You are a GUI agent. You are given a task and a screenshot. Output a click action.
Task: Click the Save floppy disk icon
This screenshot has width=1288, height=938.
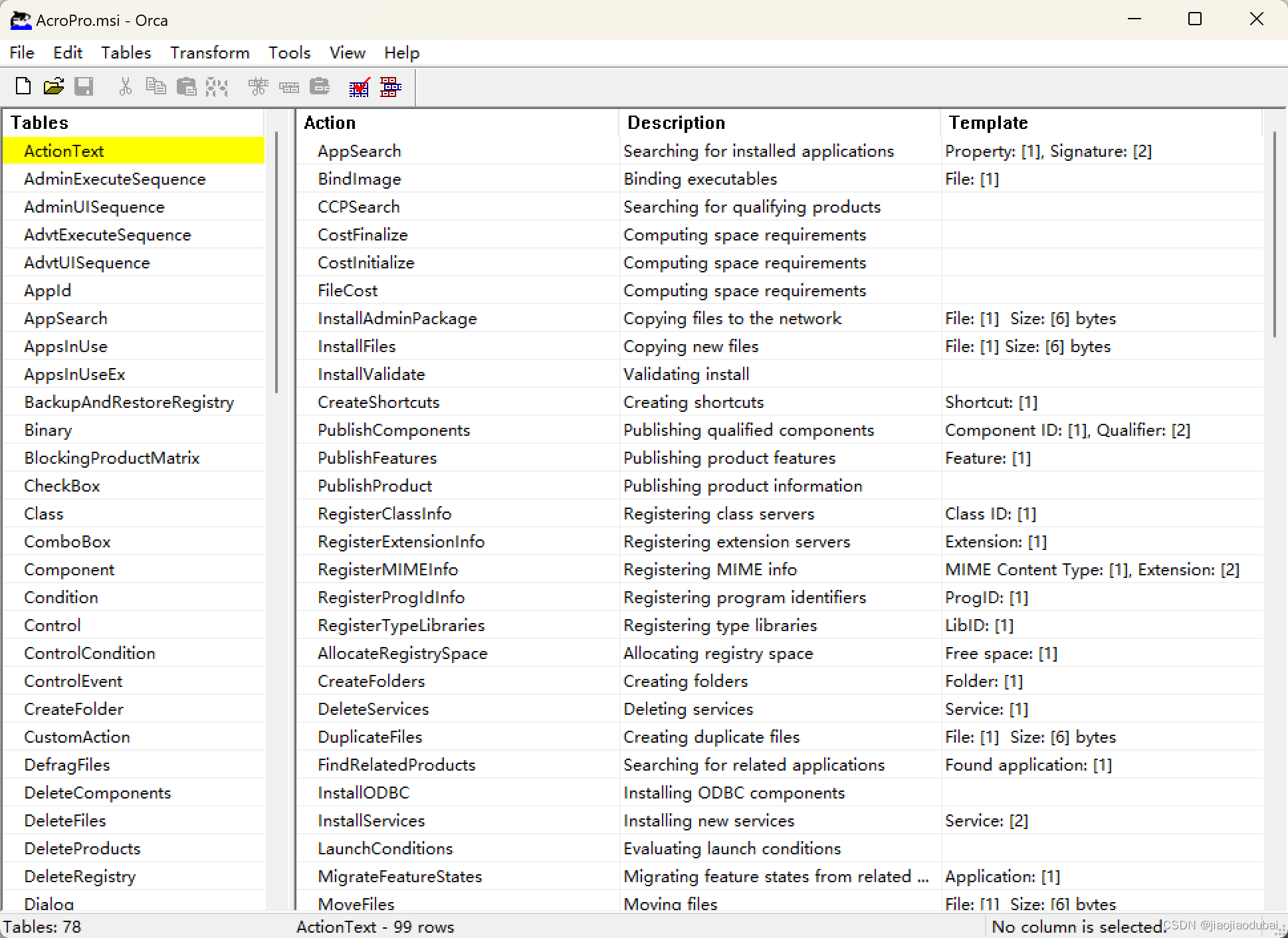pos(84,86)
